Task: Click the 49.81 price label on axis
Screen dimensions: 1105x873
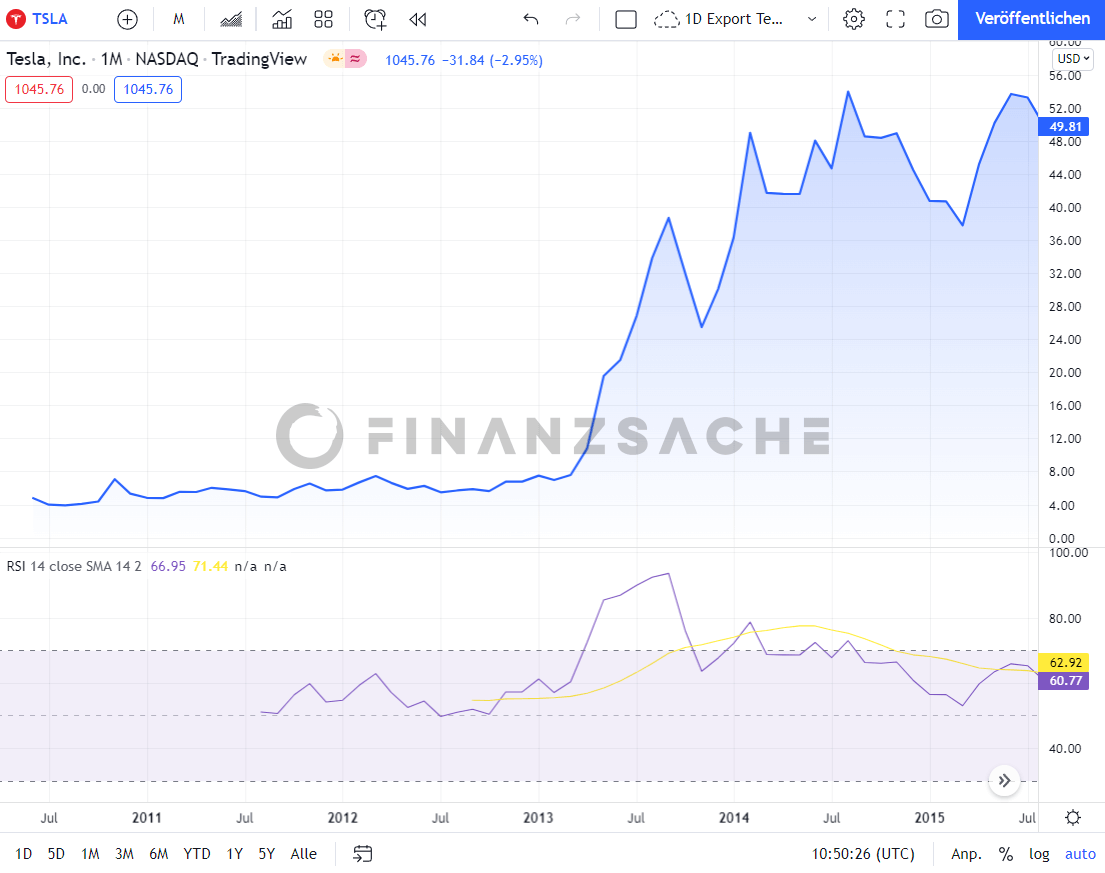Action: coord(1064,127)
